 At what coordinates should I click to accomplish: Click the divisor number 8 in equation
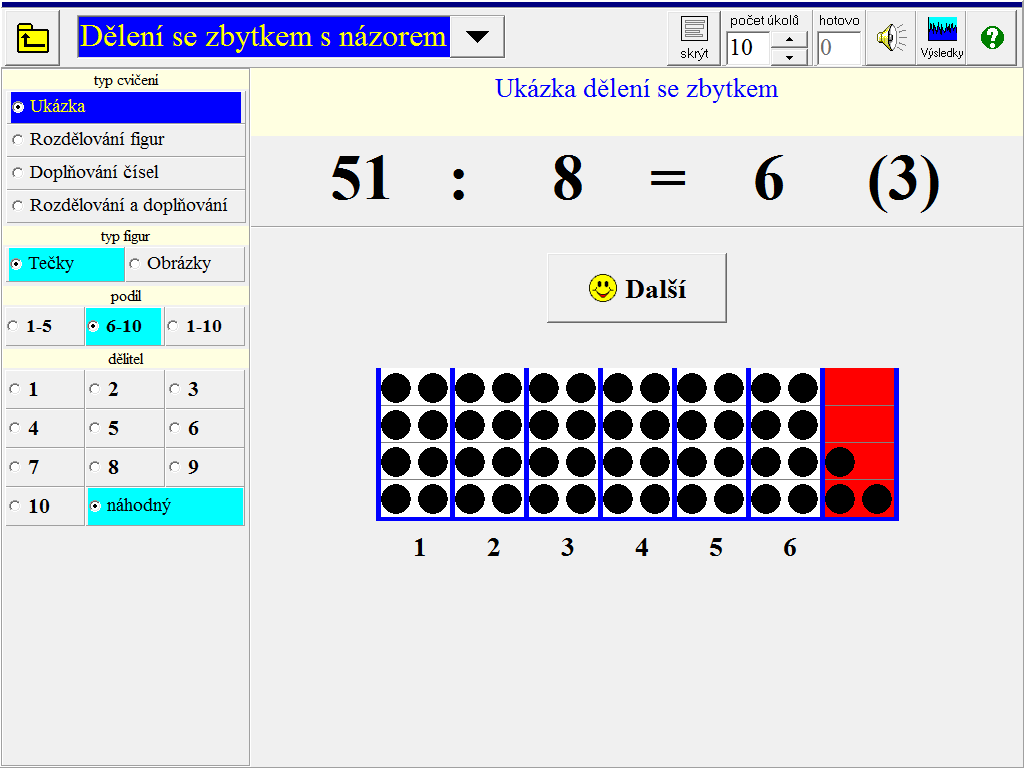(568, 178)
